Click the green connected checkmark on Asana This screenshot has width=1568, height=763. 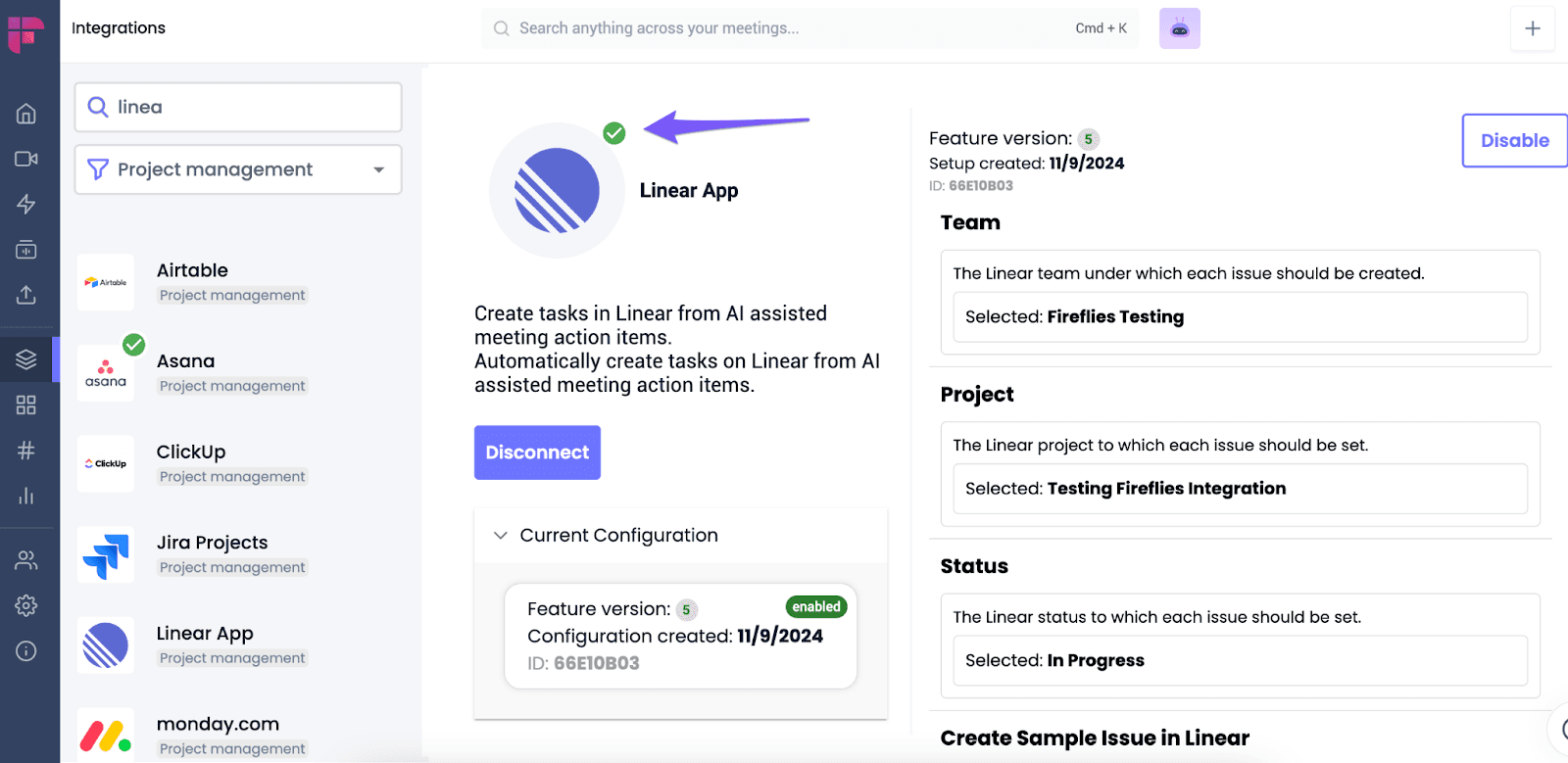134,345
